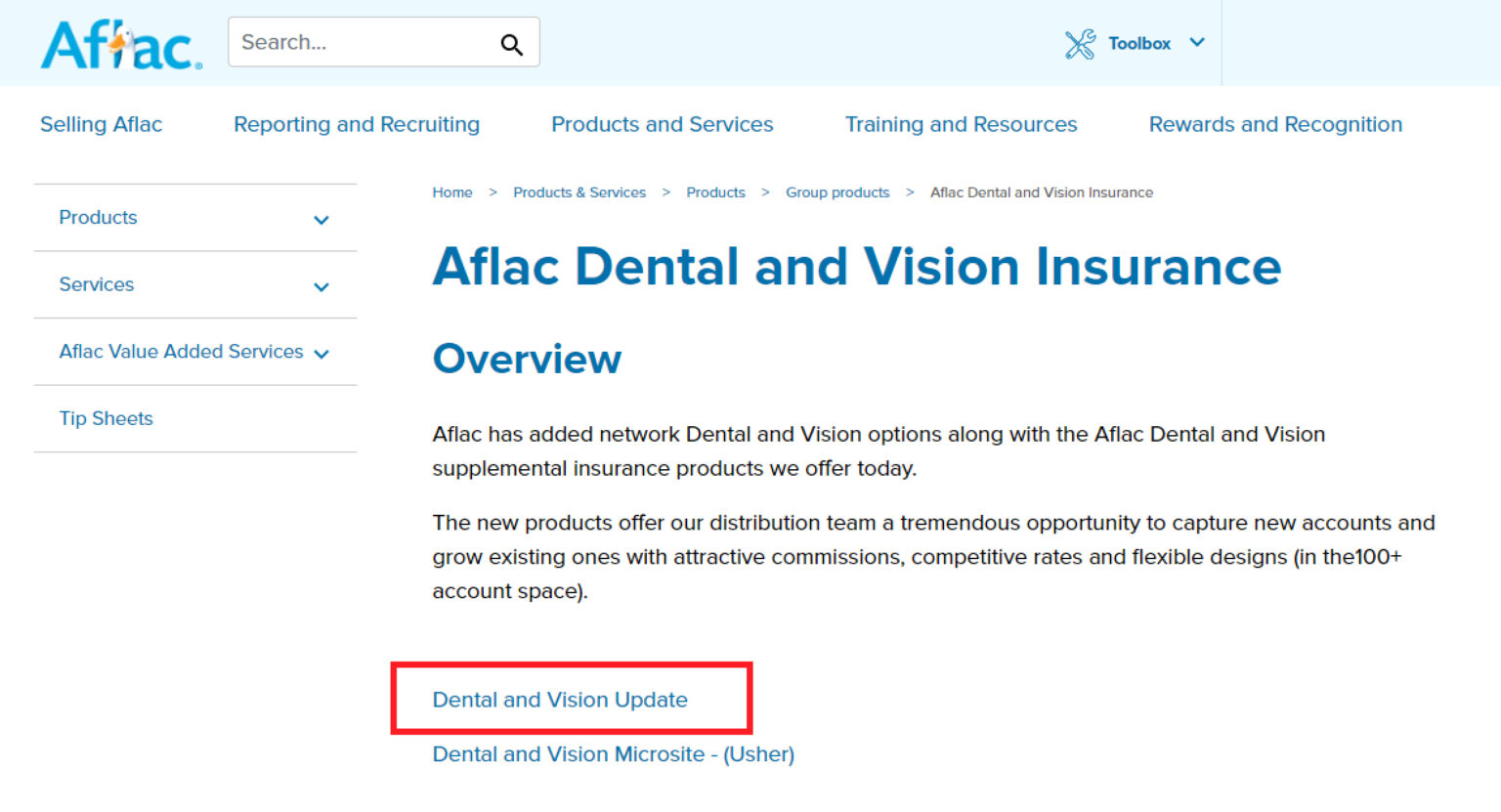1501x812 pixels.
Task: Open the Products and Services menu
Action: pyautogui.click(x=662, y=124)
